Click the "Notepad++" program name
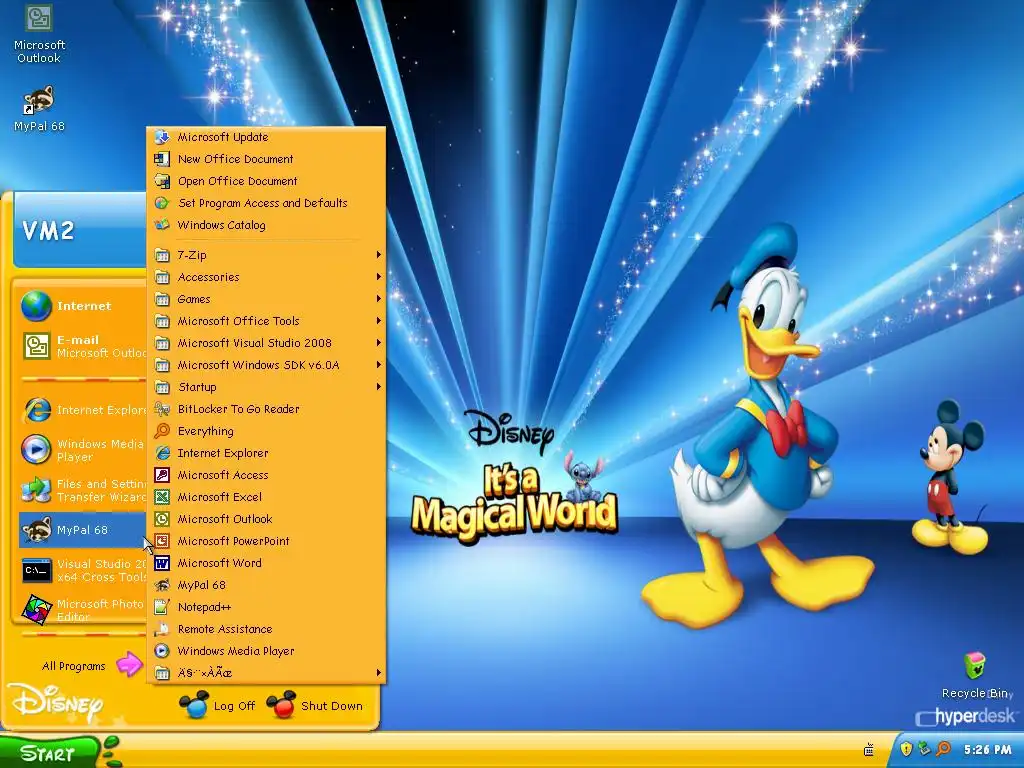 (x=204, y=607)
